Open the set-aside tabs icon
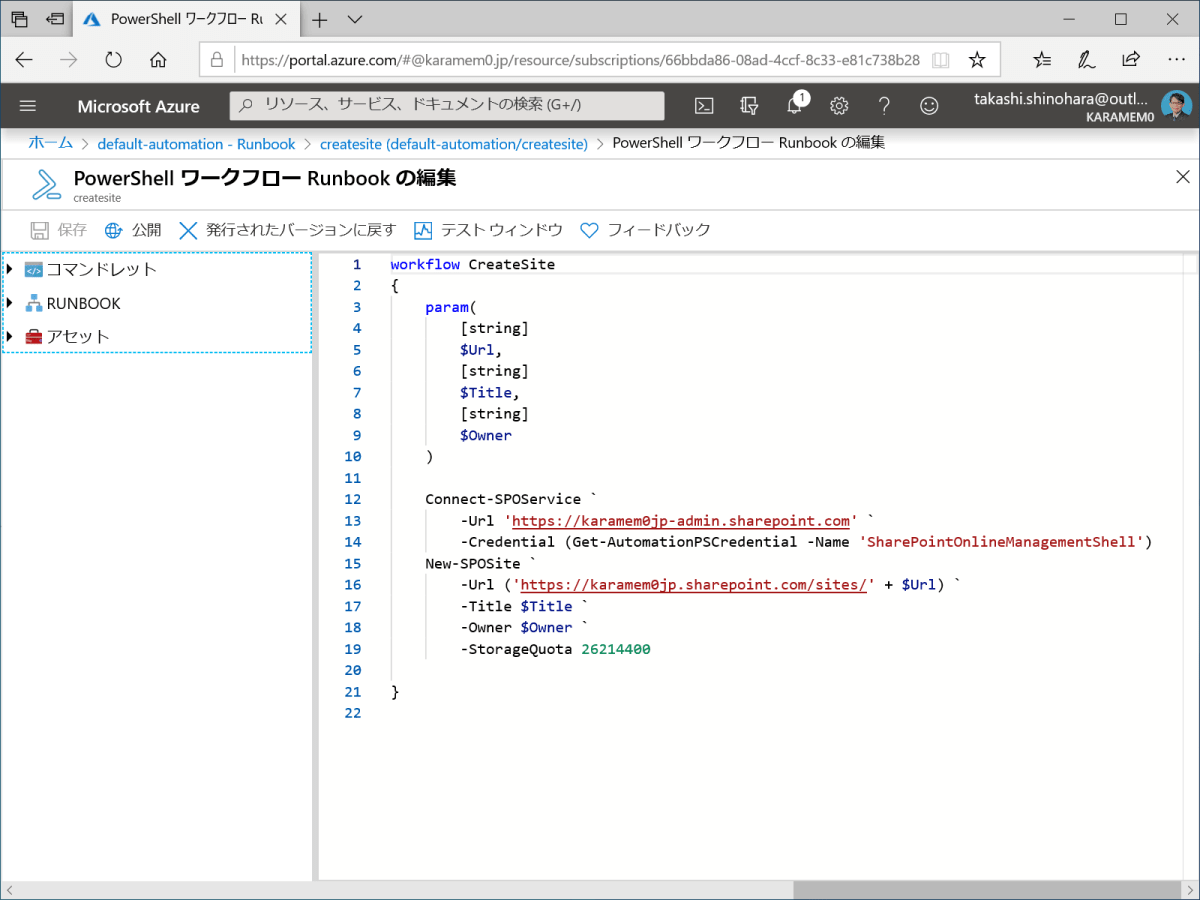1200x900 pixels. (x=20, y=19)
